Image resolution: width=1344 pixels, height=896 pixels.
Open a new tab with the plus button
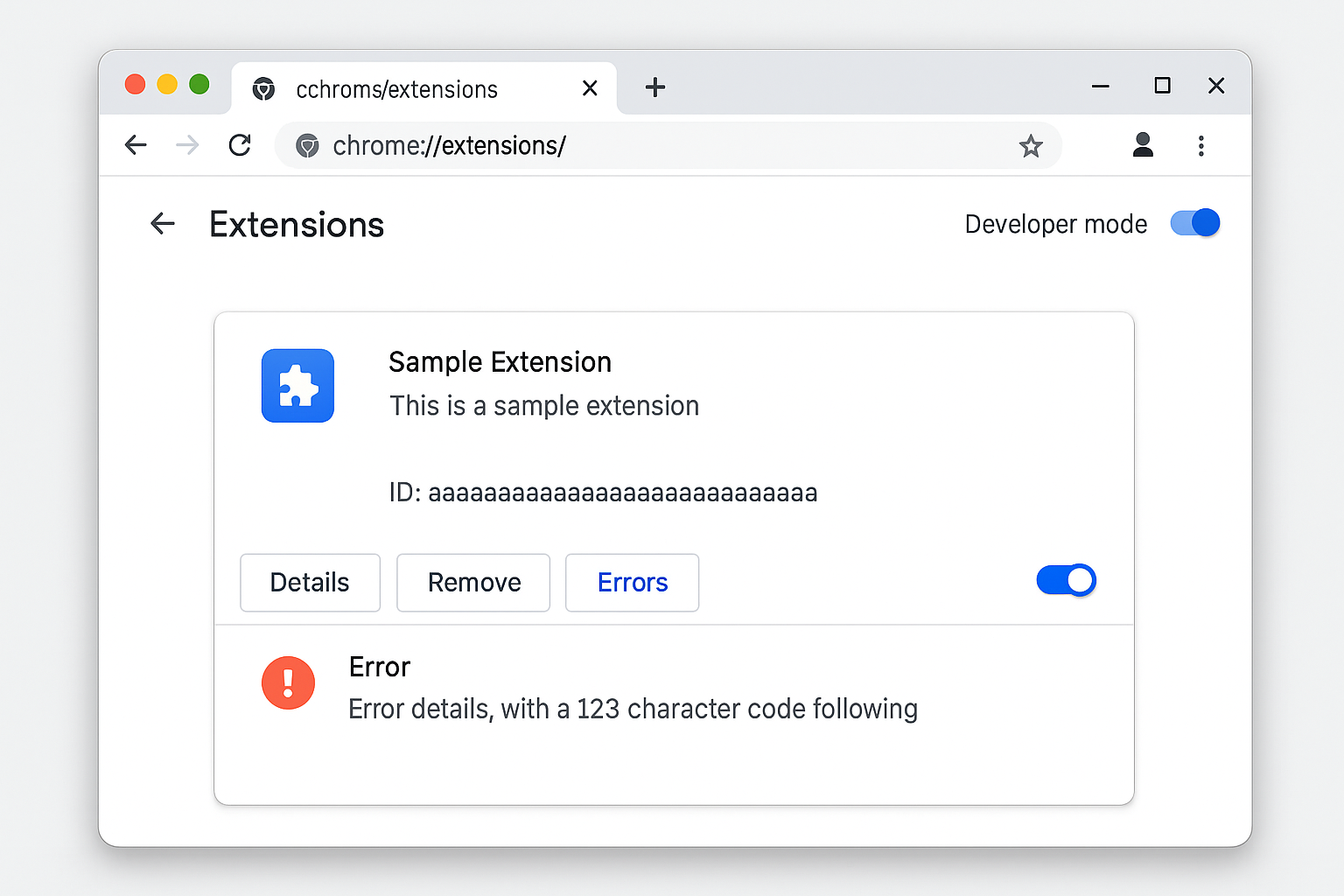pos(655,87)
